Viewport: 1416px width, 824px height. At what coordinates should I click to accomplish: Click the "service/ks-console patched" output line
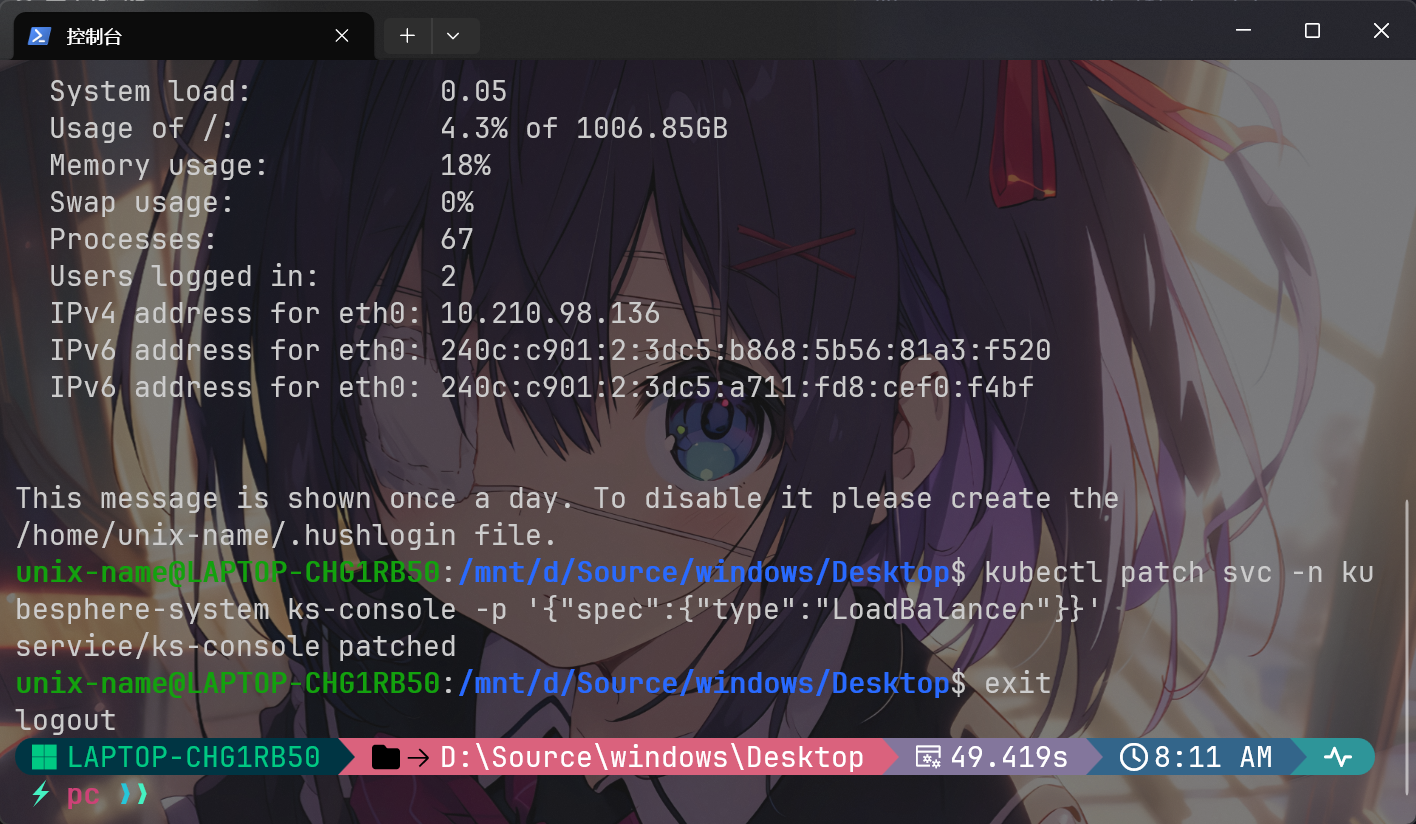(x=235, y=647)
